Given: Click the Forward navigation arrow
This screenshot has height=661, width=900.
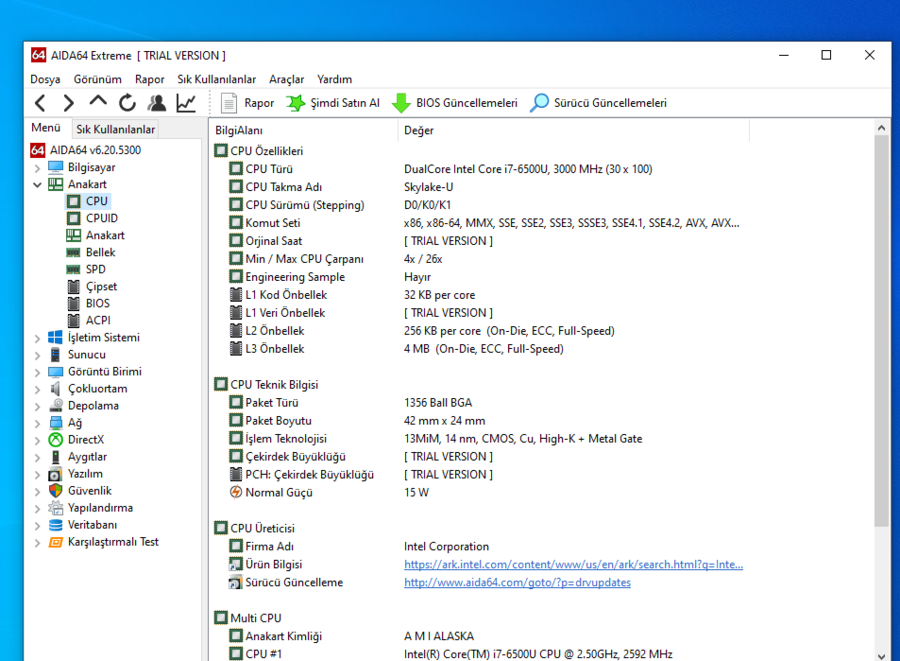Looking at the screenshot, I should pyautogui.click(x=68, y=103).
